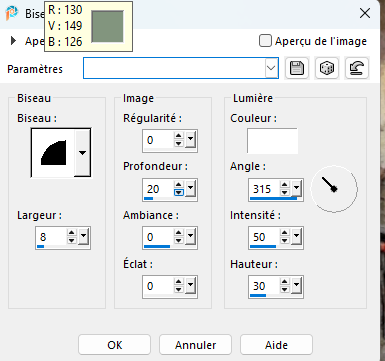
Task: Decrease the Largeur value with down arrow
Action: click(x=72, y=241)
